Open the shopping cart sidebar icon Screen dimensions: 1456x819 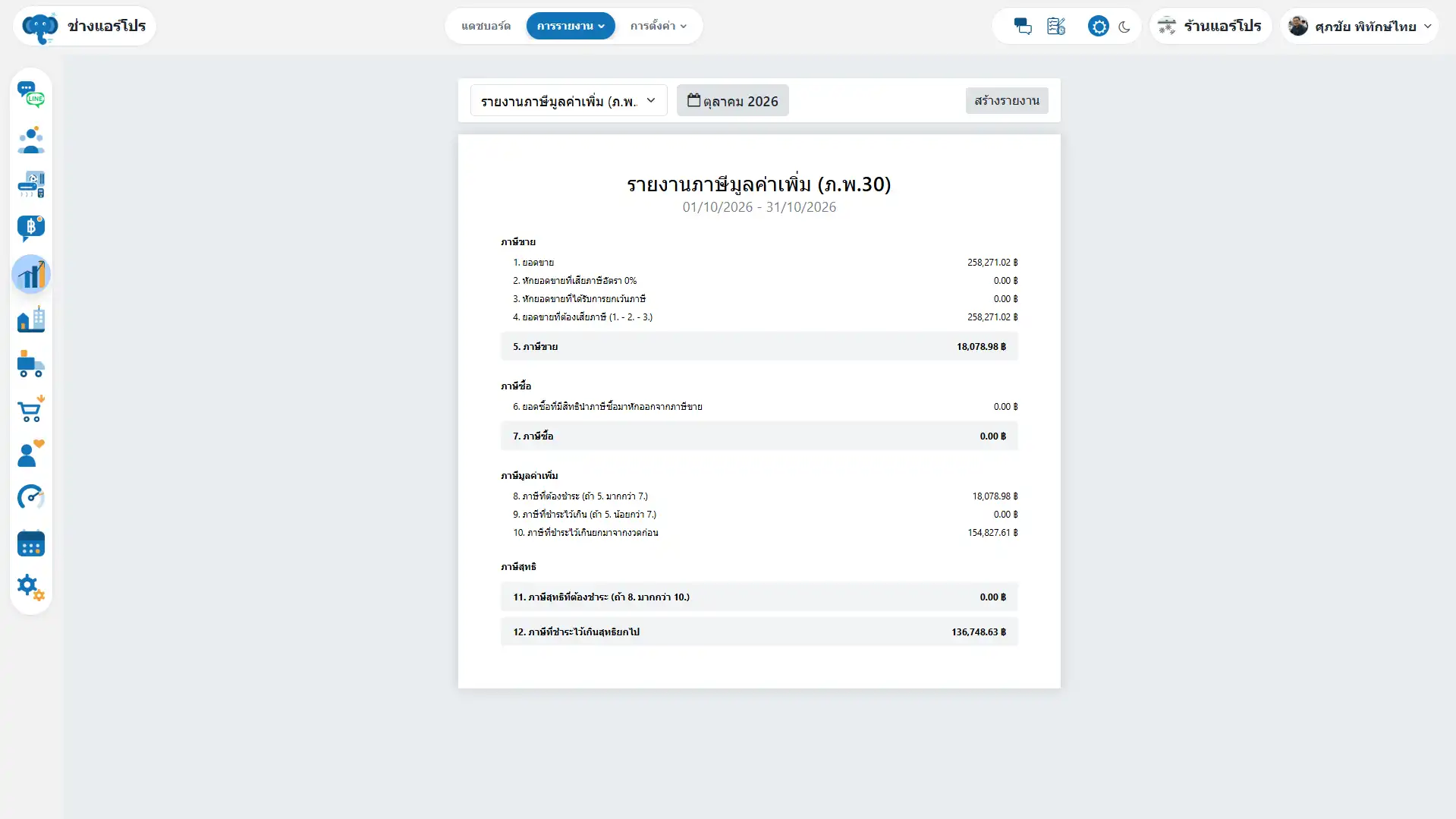[31, 409]
